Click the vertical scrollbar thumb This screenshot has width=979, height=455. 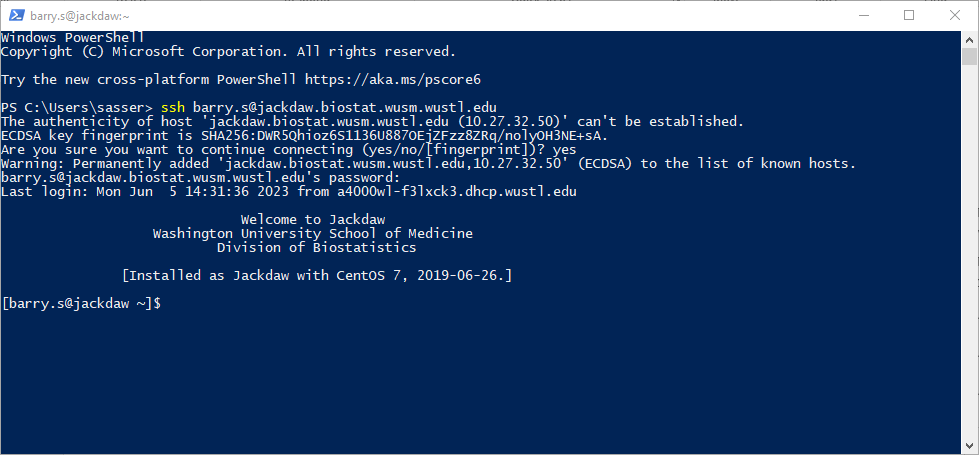tap(969, 56)
